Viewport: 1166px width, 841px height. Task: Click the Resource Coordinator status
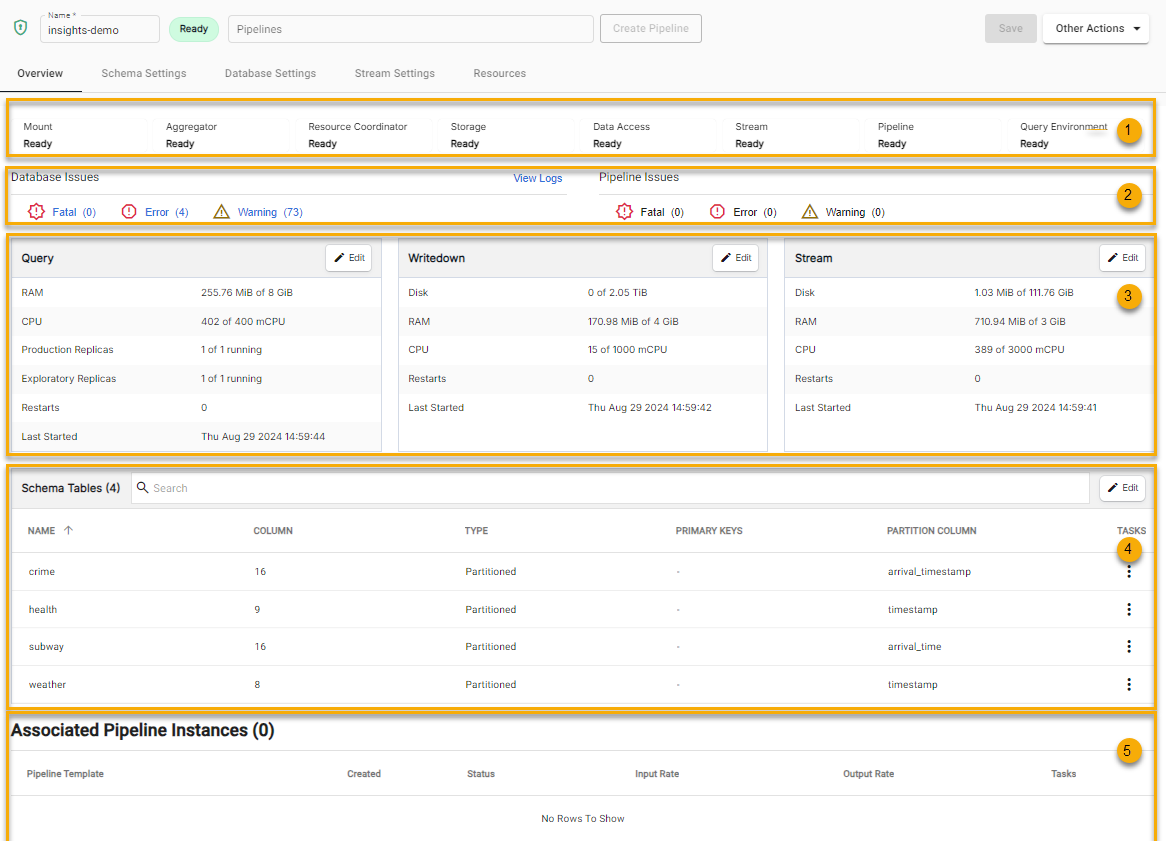click(x=322, y=144)
